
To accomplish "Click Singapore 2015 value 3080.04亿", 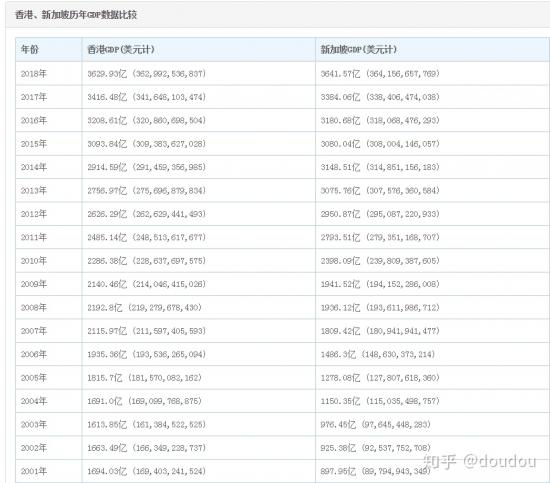I will point(340,144).
